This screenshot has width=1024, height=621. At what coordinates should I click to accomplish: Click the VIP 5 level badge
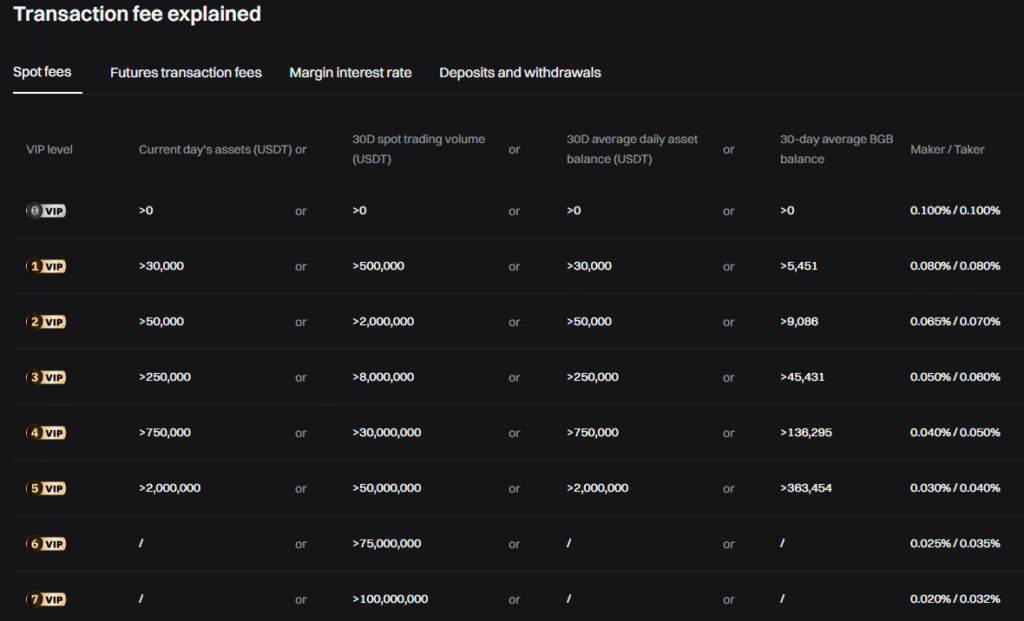[x=46, y=488]
